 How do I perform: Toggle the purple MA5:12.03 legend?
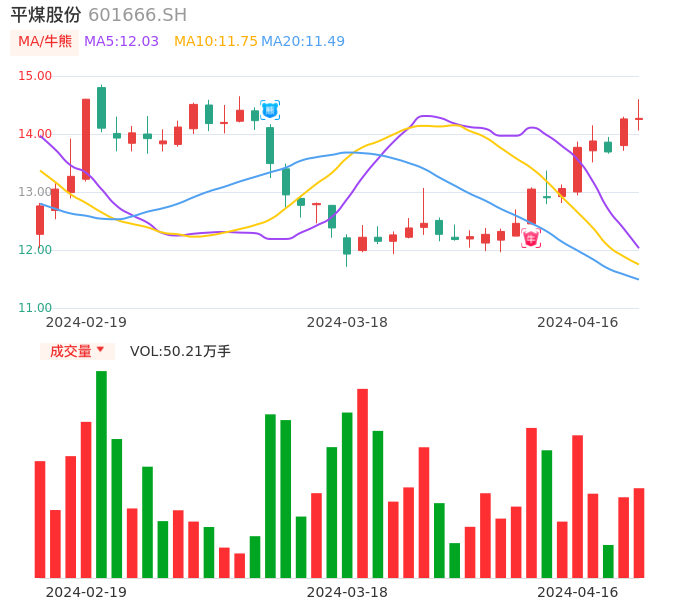click(121, 42)
